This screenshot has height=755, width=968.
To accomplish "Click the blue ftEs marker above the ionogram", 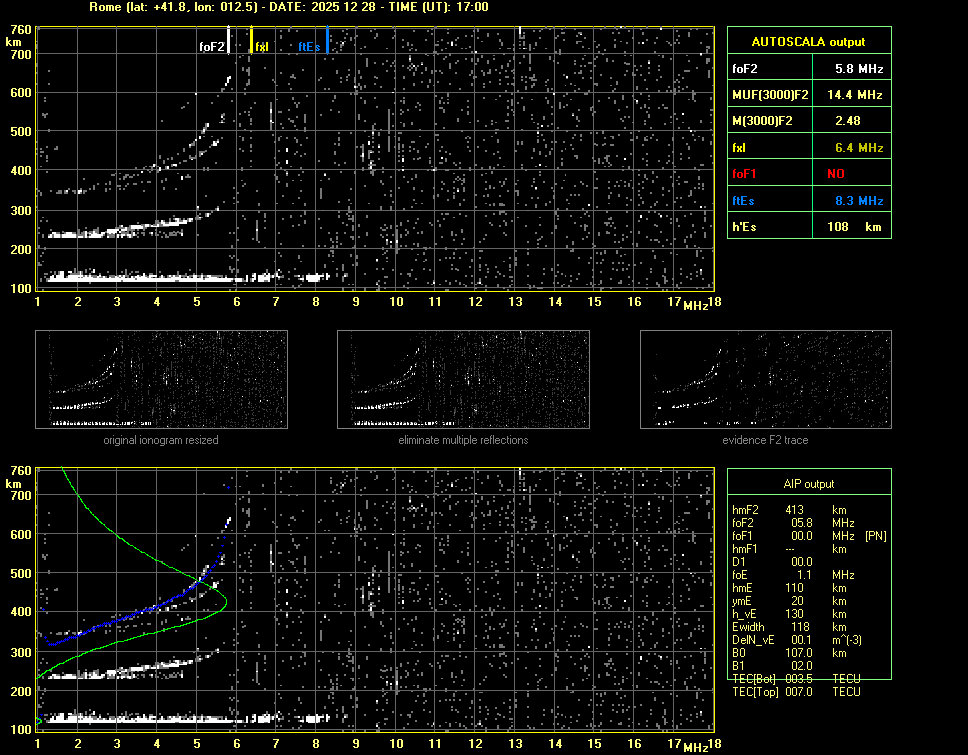I will coord(327,41).
